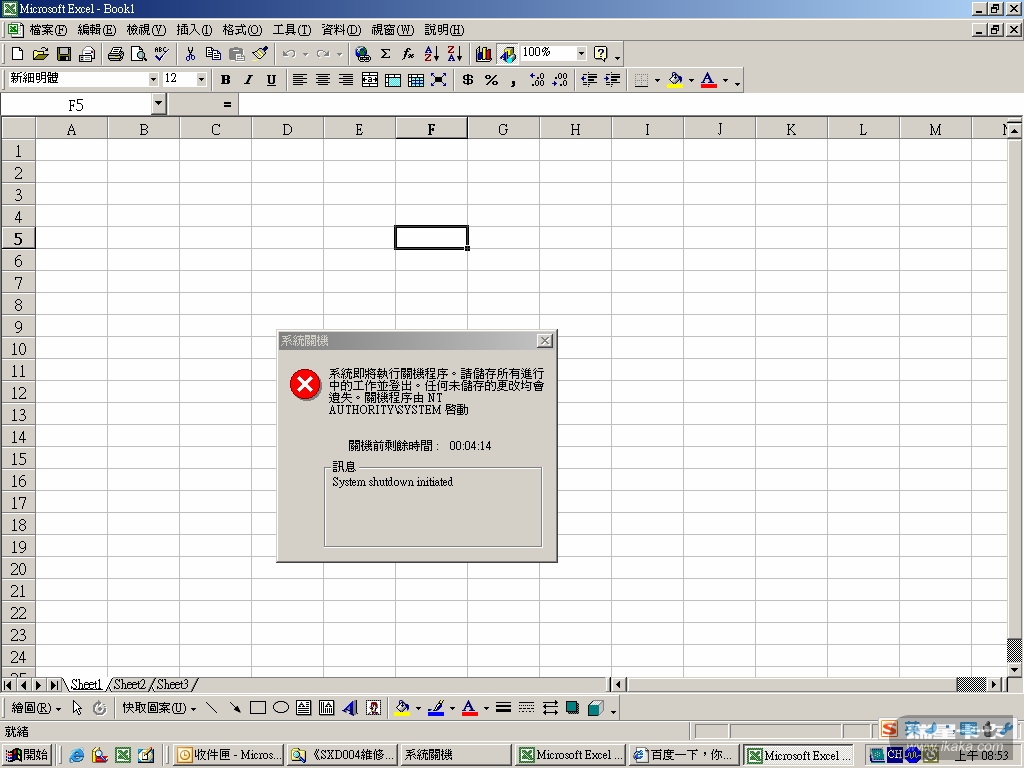
Task: Open the 格式 (Format) menu
Action: click(241, 30)
